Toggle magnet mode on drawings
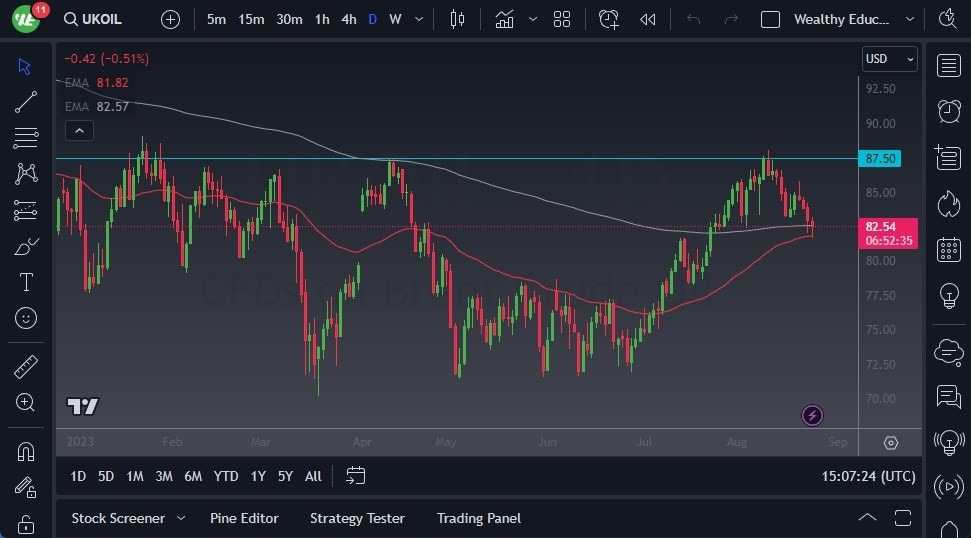Image resolution: width=971 pixels, height=538 pixels. pos(26,451)
